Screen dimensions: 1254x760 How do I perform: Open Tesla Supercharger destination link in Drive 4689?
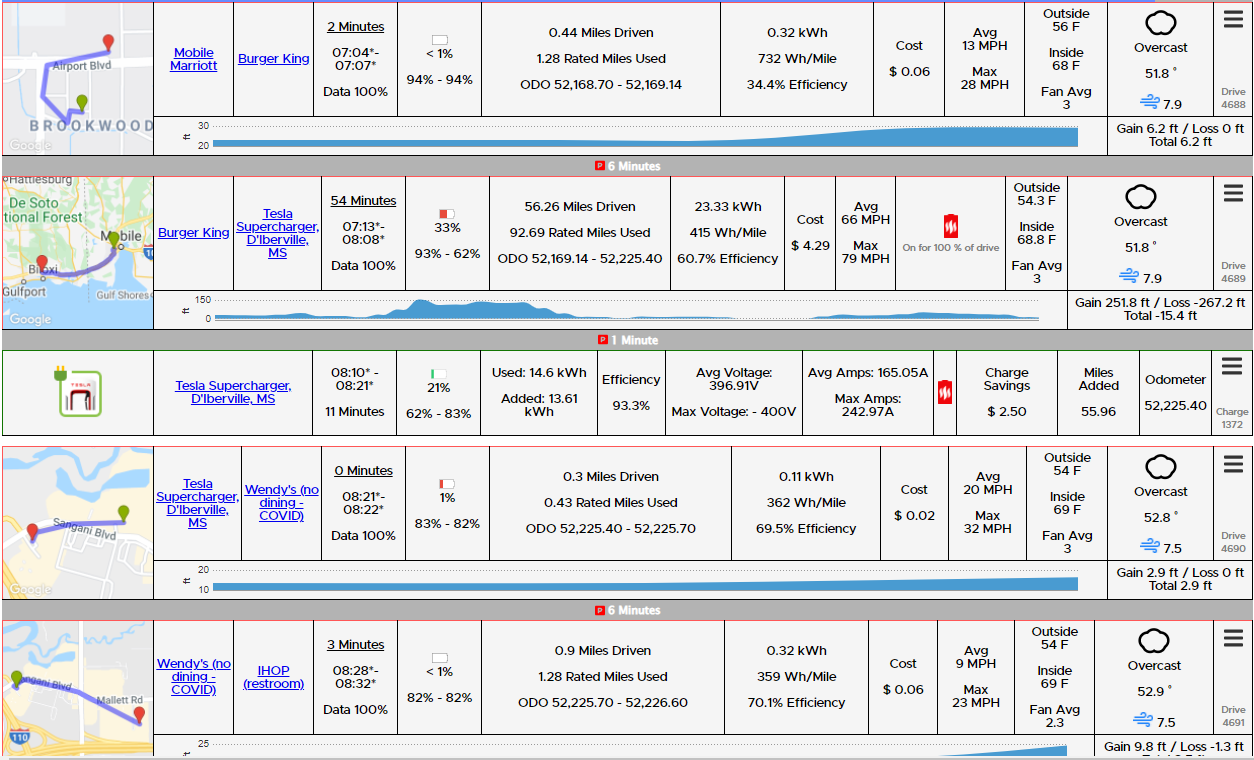point(278,233)
